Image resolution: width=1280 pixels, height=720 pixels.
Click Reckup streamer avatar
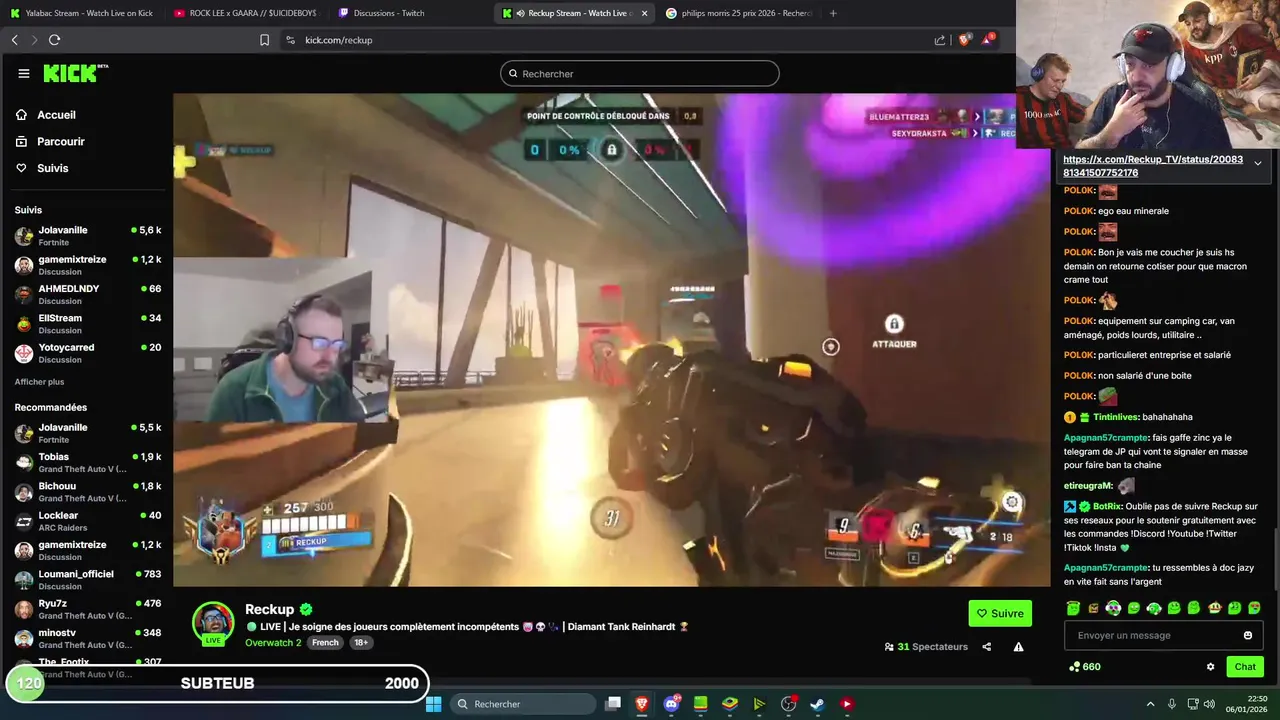click(213, 622)
